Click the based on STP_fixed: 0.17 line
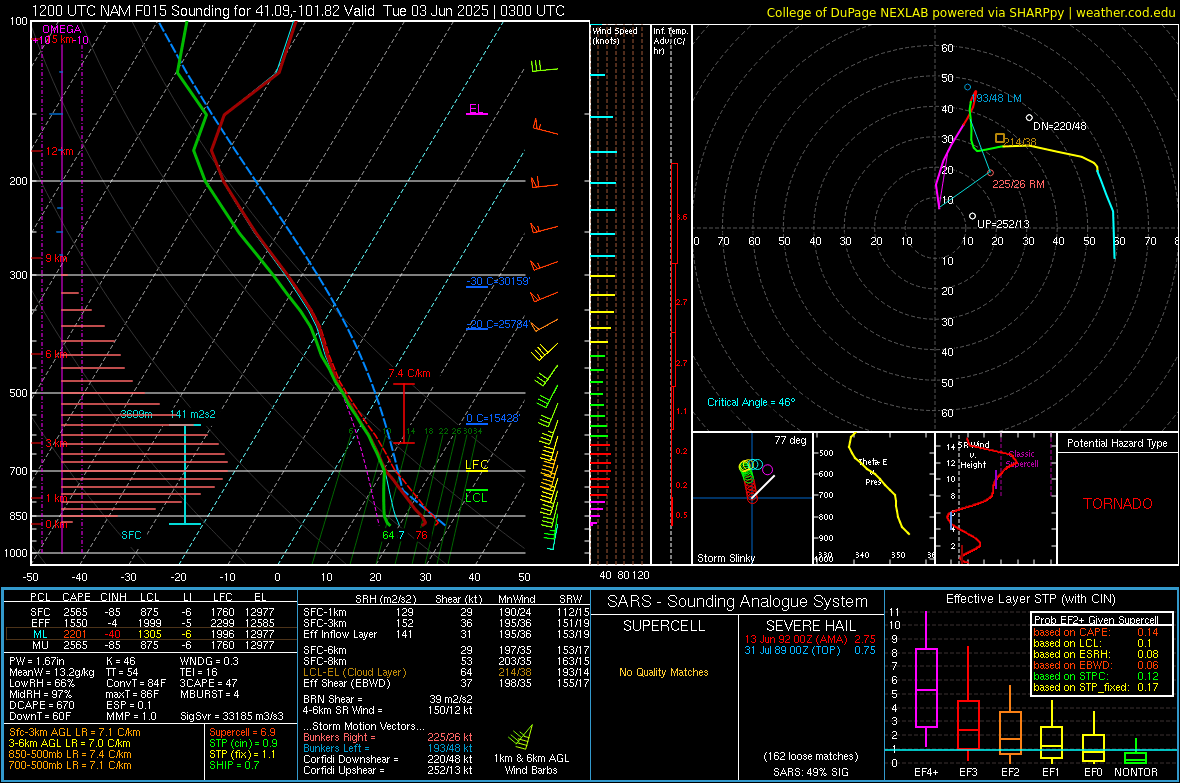This screenshot has width=1180, height=783. coord(1096,687)
